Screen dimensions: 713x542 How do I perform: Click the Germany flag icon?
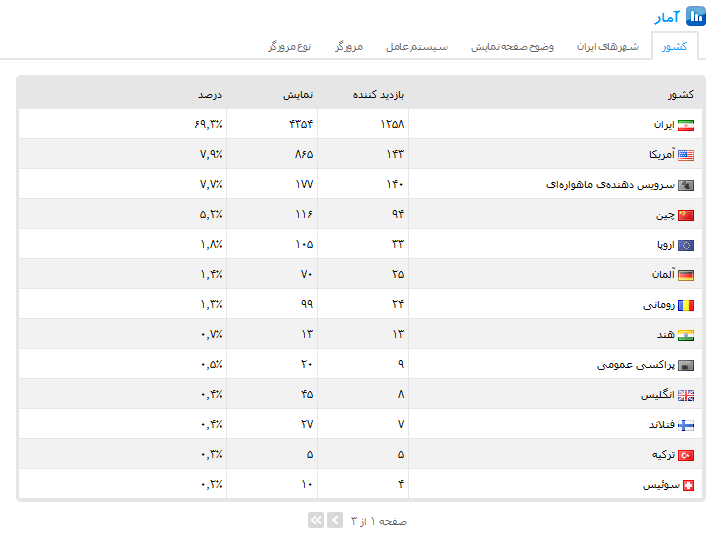[x=686, y=275]
